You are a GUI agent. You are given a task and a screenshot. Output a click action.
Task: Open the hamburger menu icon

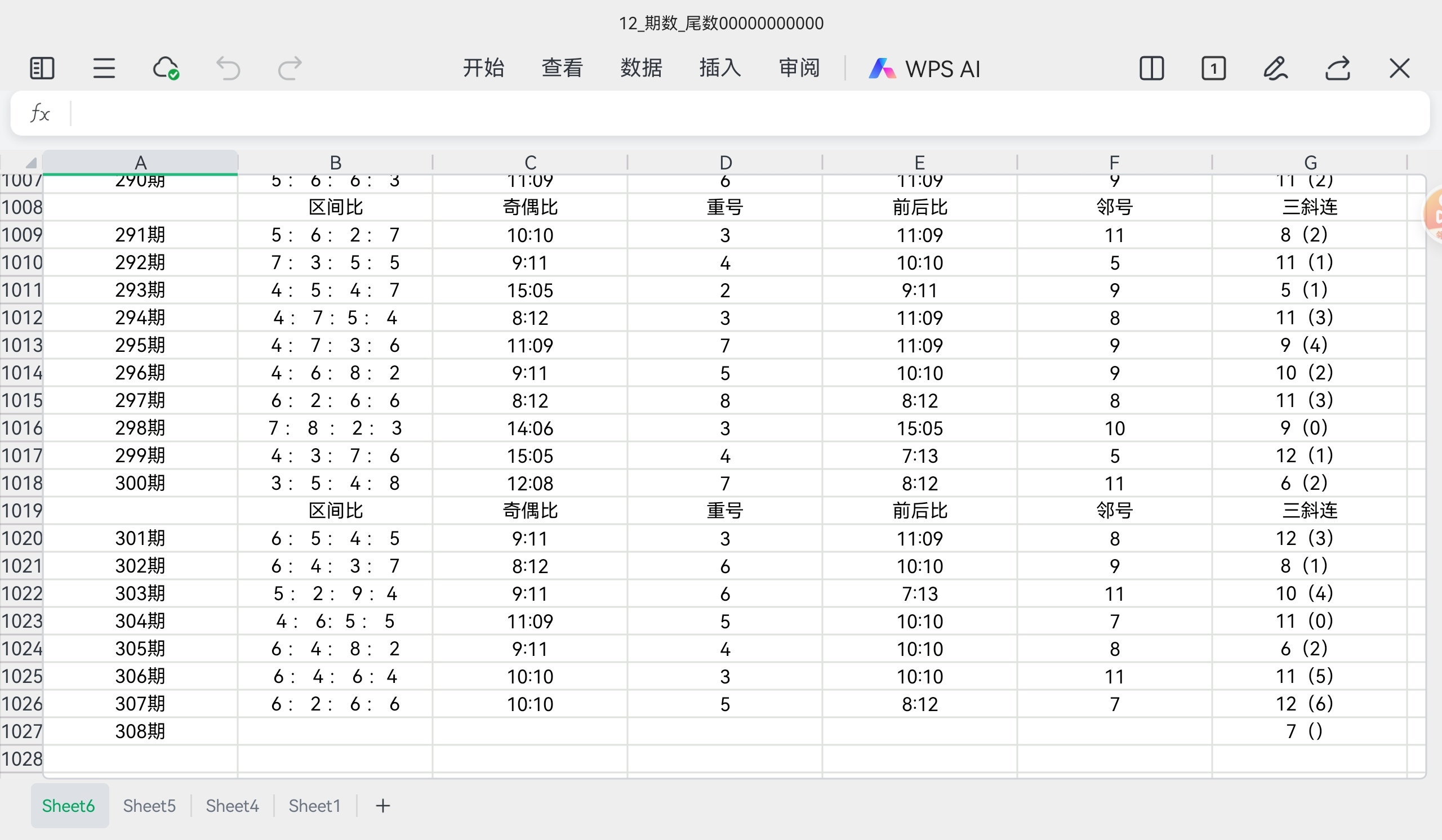104,69
